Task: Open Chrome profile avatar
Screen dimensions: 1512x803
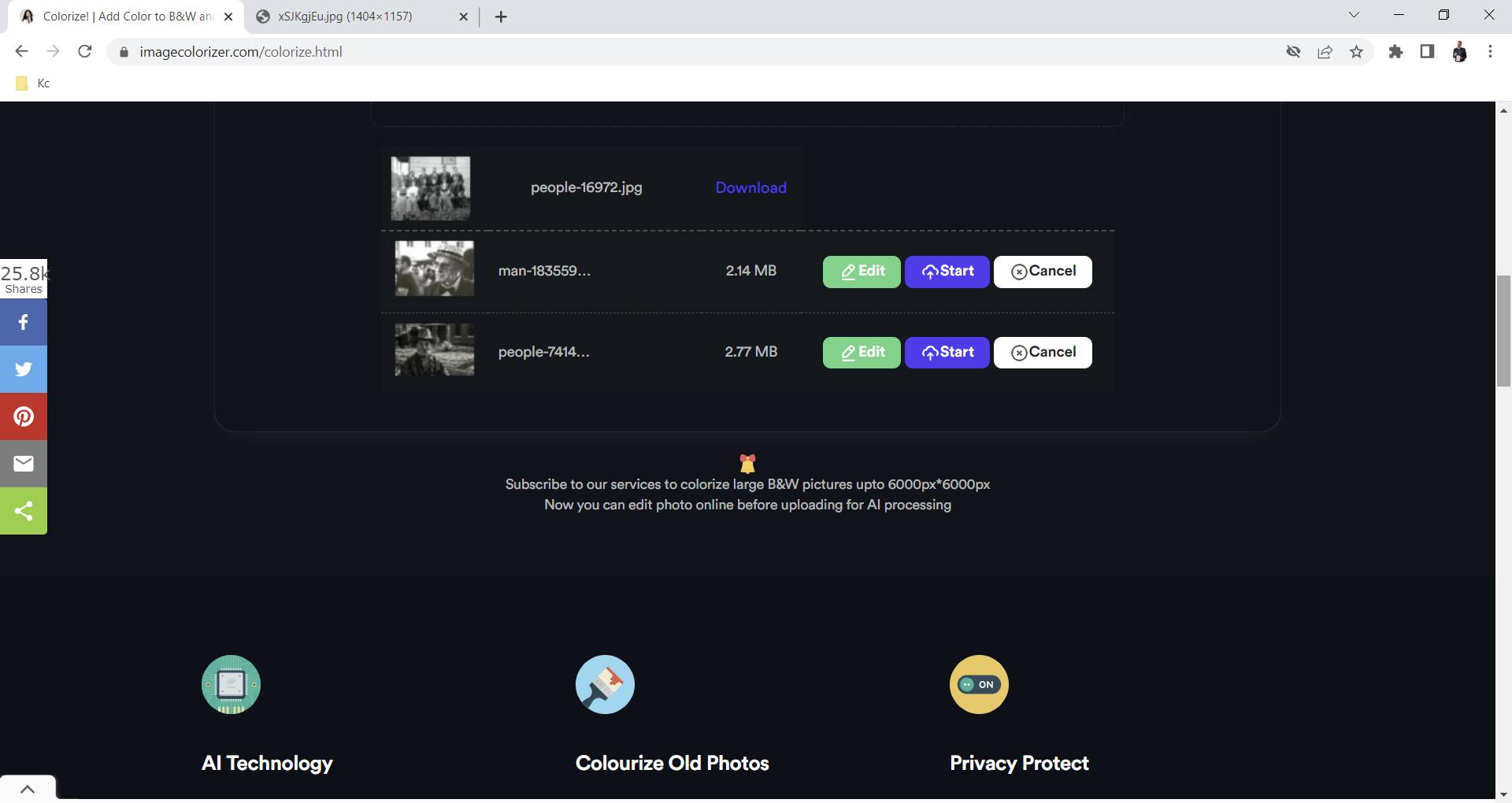Action: 1459,52
